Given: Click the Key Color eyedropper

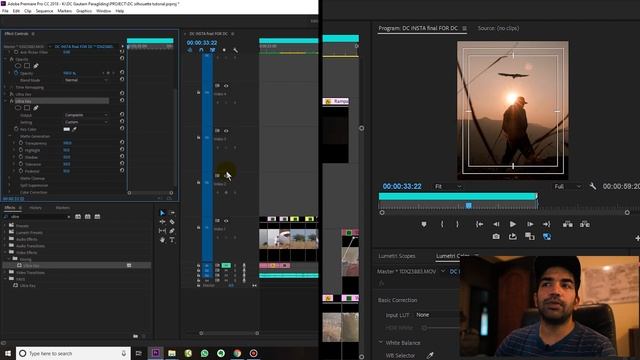Looking at the screenshot, I should [x=75, y=129].
